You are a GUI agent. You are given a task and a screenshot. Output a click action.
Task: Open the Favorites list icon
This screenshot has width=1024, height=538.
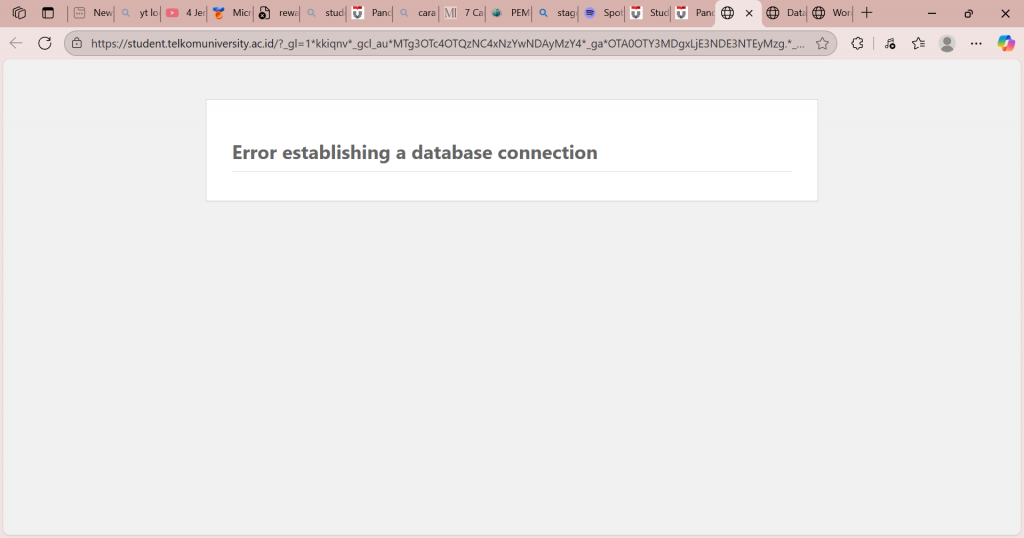coord(918,44)
